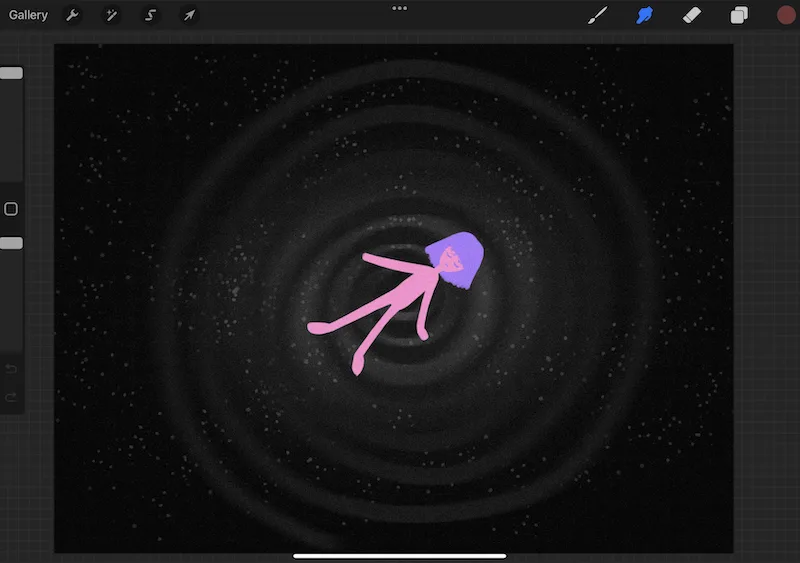Open the Gallery

pyautogui.click(x=28, y=15)
